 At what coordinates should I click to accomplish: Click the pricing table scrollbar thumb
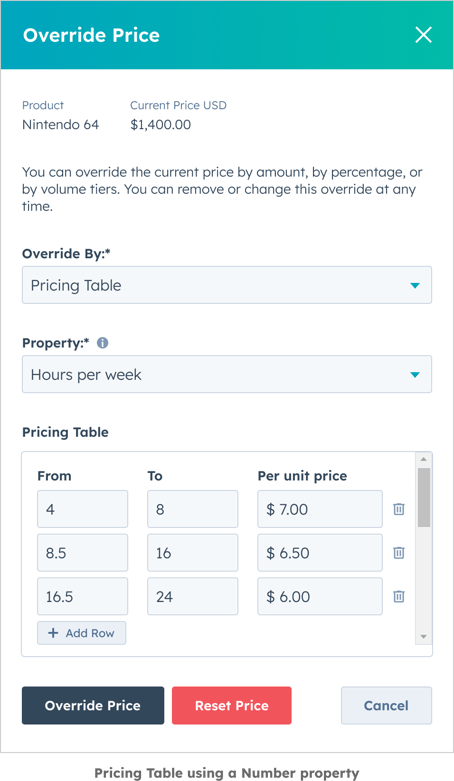pyautogui.click(x=424, y=497)
